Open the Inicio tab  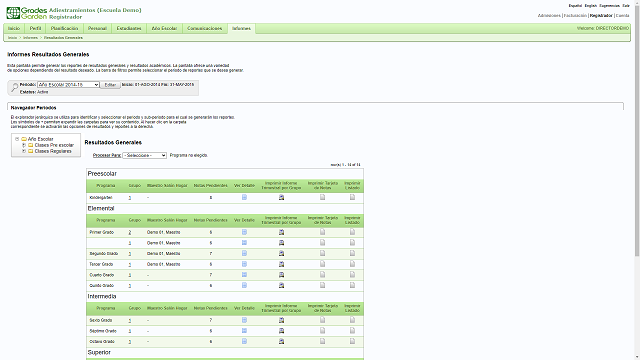(x=14, y=29)
